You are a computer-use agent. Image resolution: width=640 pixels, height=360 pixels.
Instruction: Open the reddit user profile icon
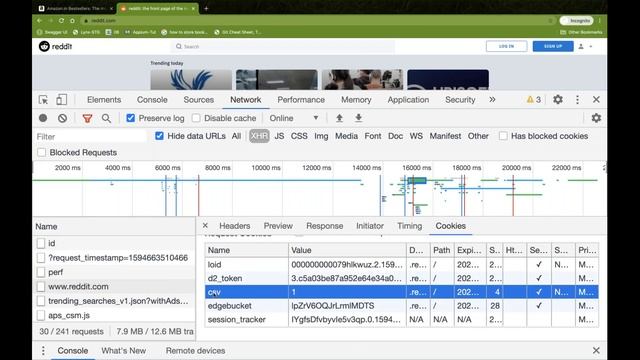pyautogui.click(x=581, y=47)
